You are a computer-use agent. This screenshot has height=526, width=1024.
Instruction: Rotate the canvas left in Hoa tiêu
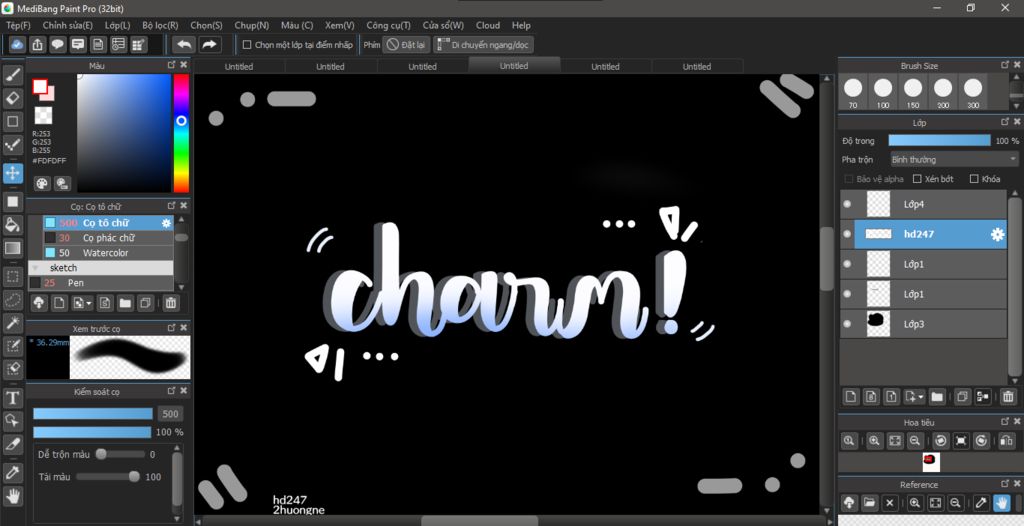pos(940,440)
